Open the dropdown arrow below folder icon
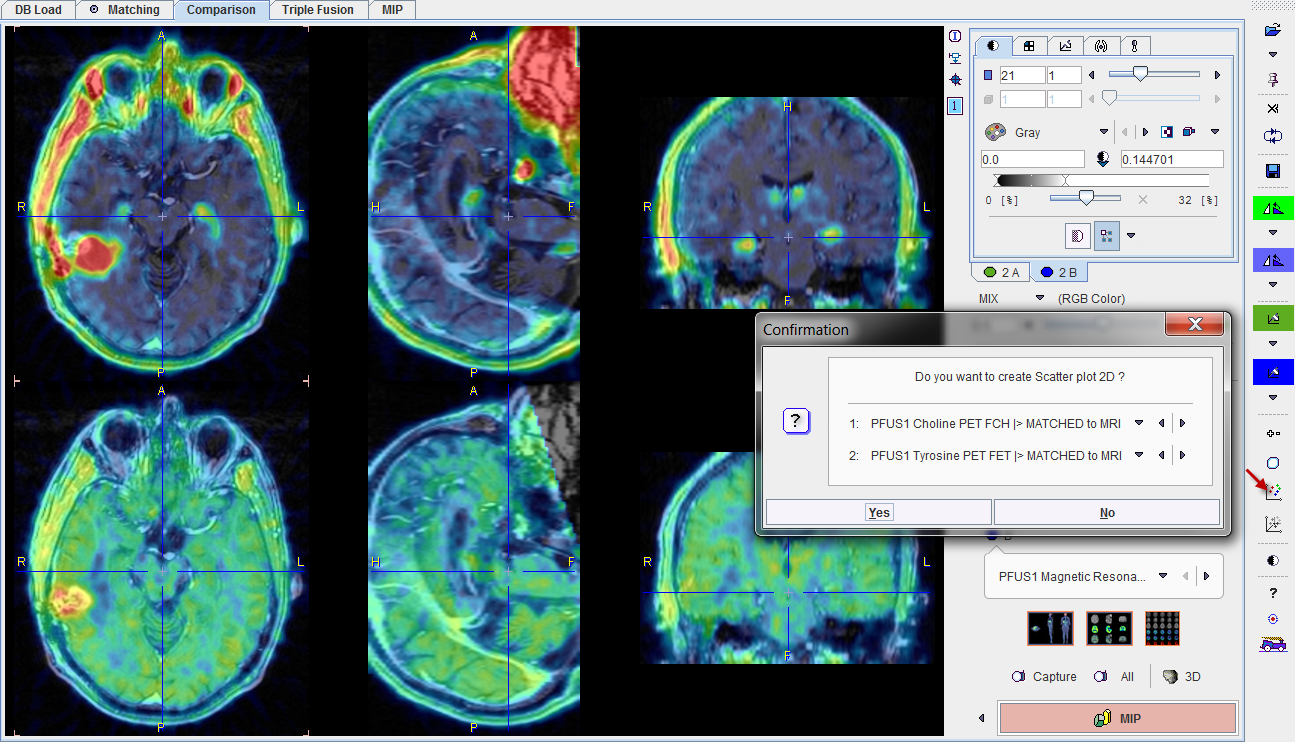 (1272, 54)
